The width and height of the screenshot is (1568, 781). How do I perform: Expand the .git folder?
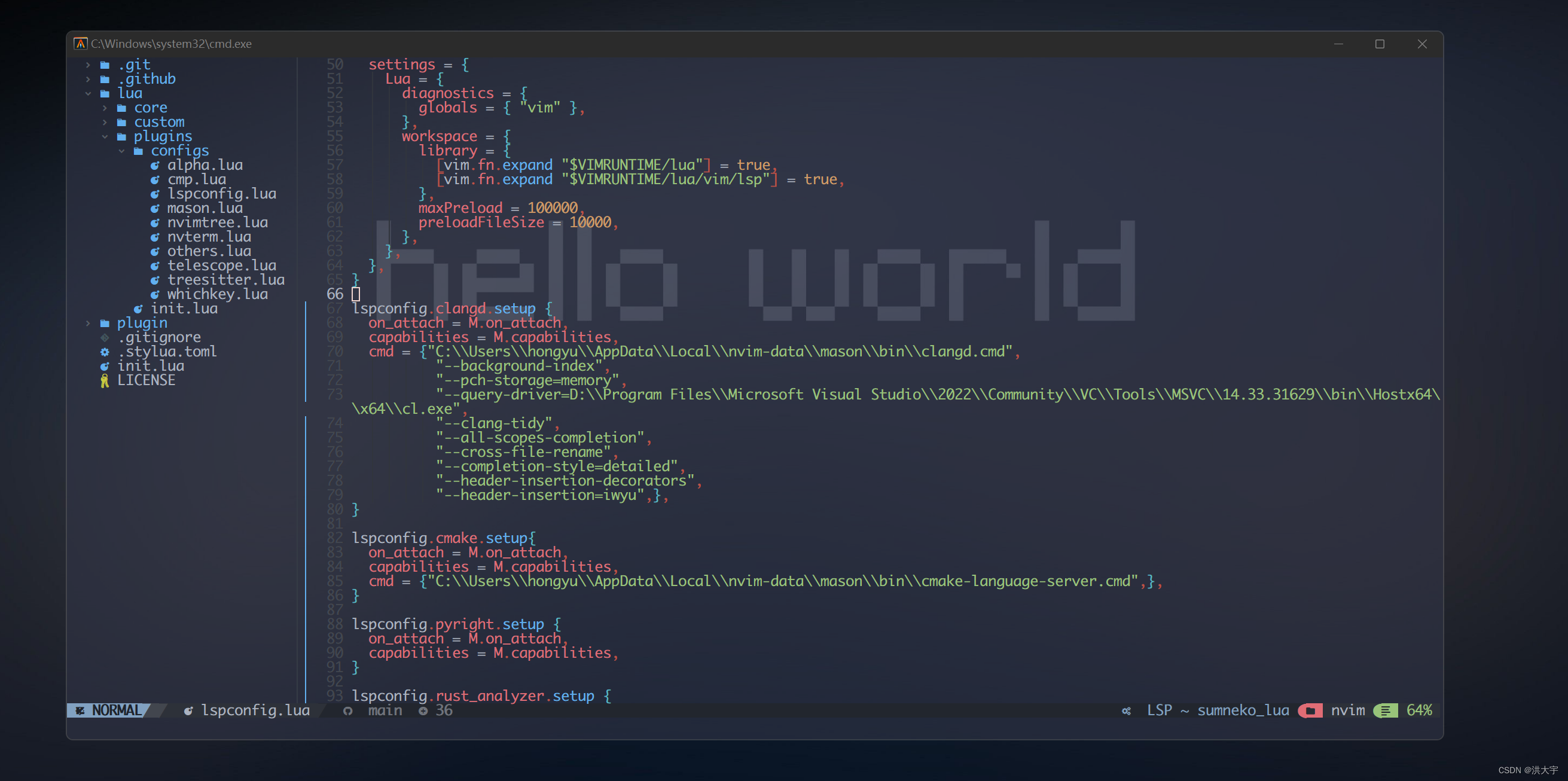pyautogui.click(x=89, y=64)
